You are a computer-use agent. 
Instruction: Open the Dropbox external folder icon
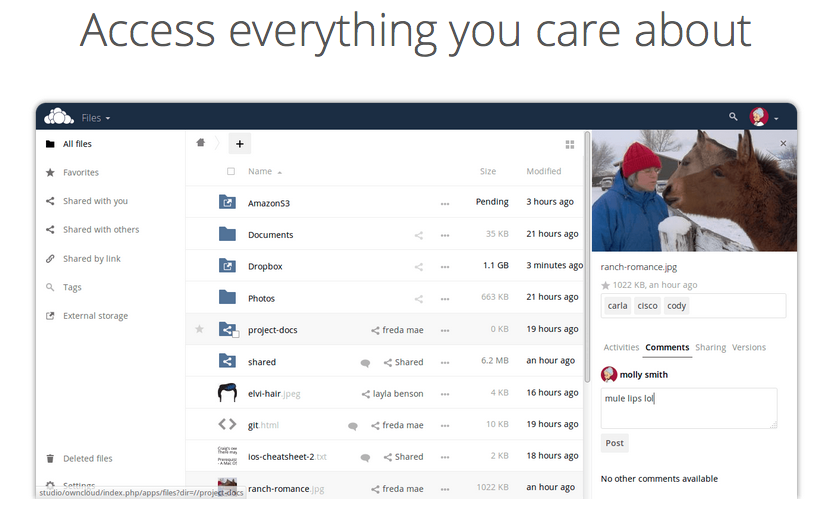pos(227,266)
